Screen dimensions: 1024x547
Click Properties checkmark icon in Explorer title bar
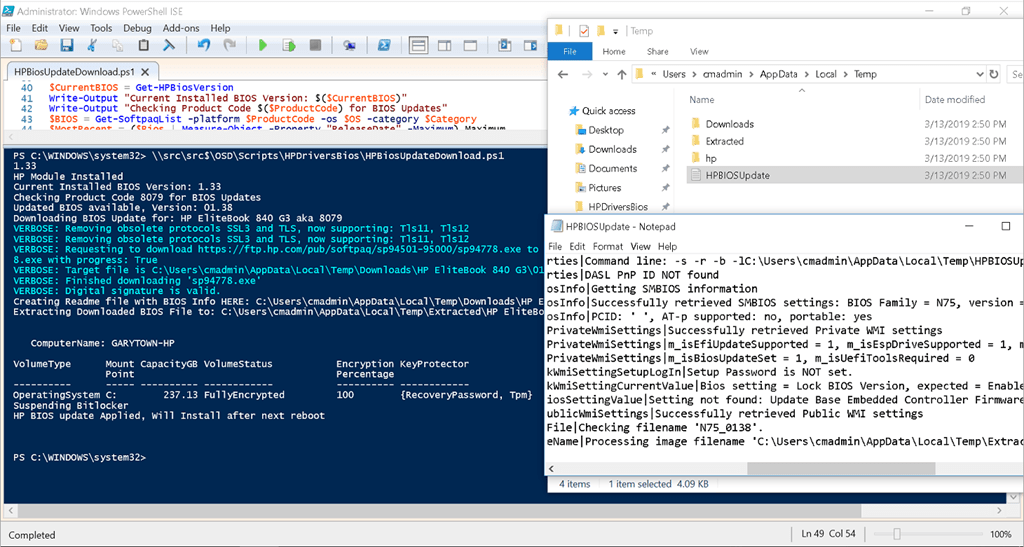coord(584,31)
